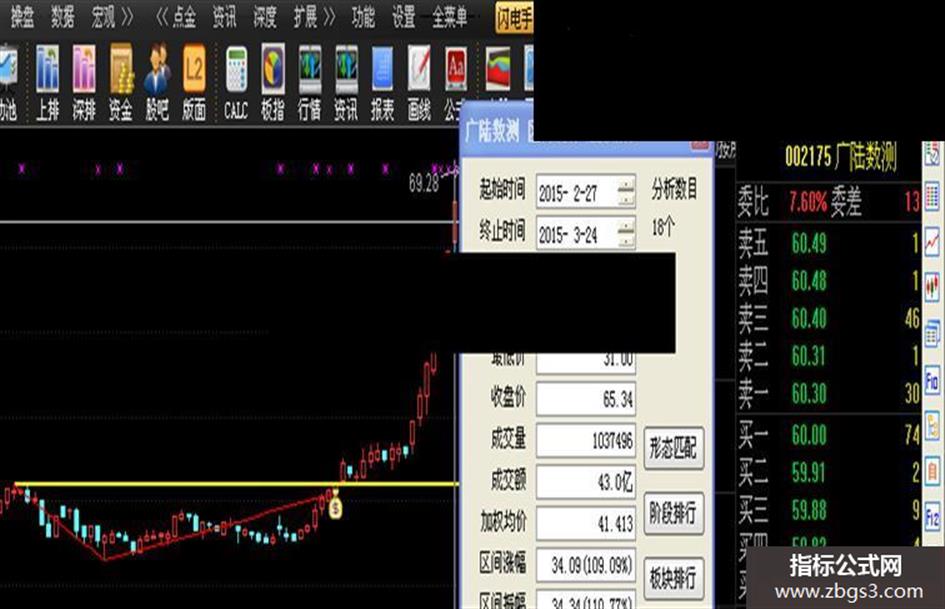
Task: Click the 行情 market quotes icon
Action: pyautogui.click(x=309, y=83)
